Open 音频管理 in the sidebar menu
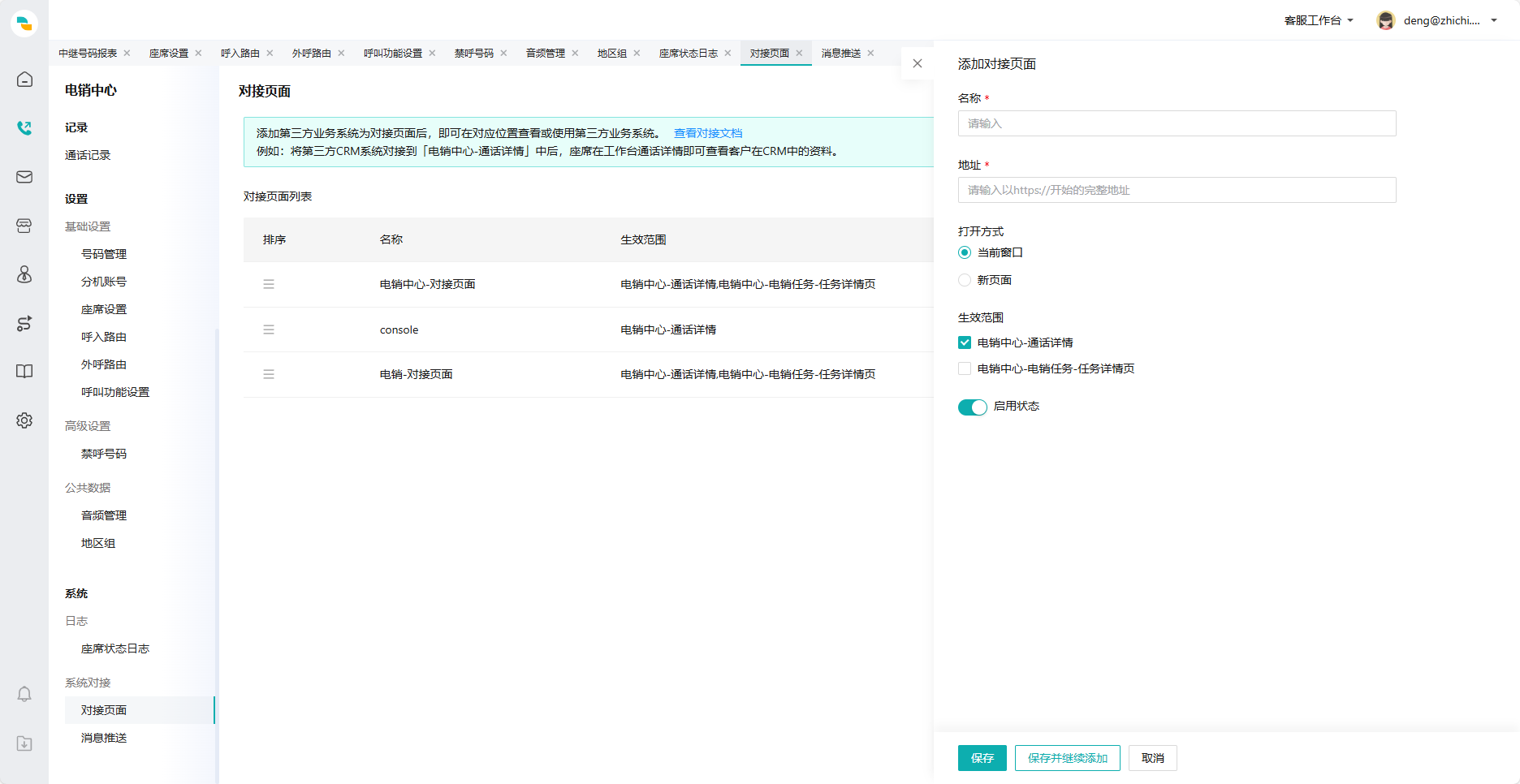The height and width of the screenshot is (784, 1520). point(104,515)
